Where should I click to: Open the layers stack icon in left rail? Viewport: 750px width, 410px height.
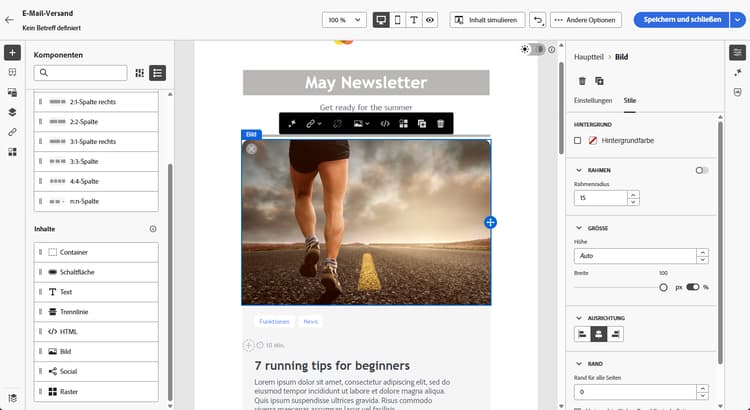(x=12, y=112)
